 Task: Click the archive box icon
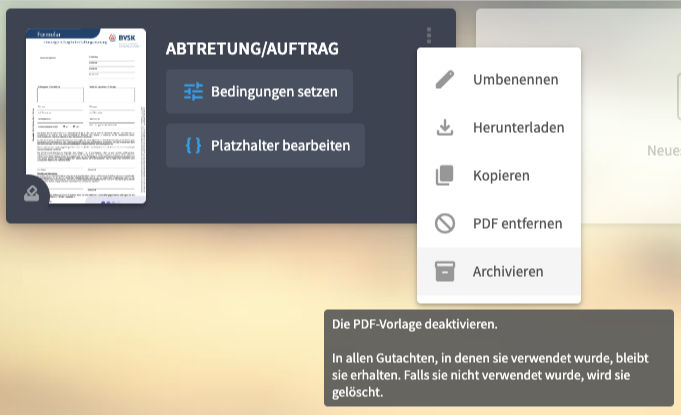(x=445, y=271)
